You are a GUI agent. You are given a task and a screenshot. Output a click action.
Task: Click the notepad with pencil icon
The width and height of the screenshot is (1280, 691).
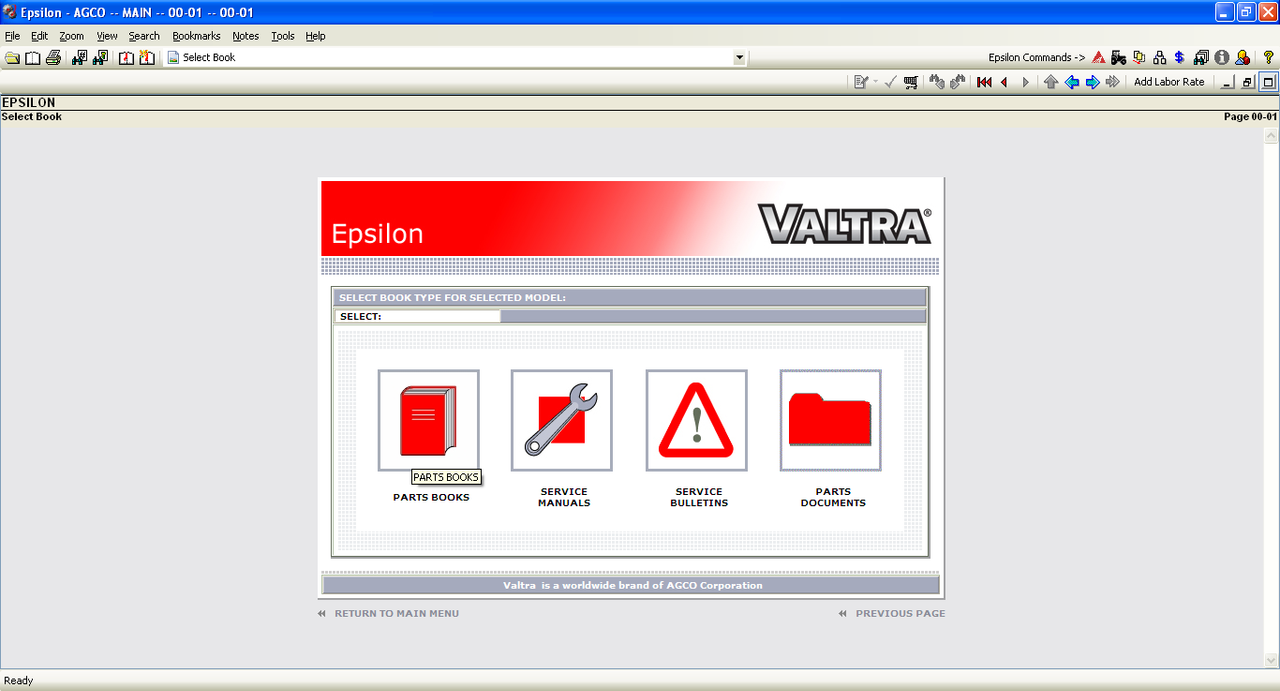(860, 82)
